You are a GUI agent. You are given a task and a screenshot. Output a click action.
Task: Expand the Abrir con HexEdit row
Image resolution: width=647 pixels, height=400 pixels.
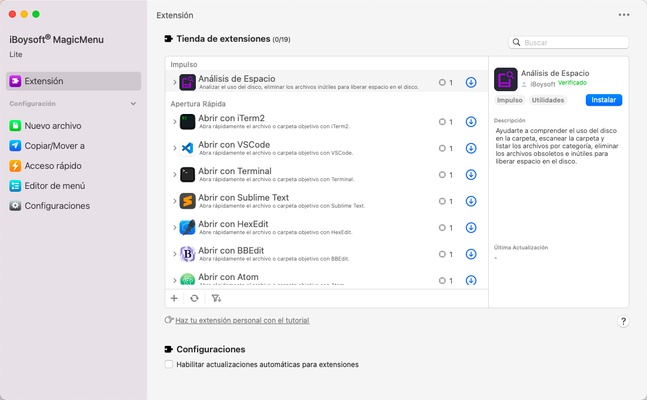pyautogui.click(x=174, y=227)
